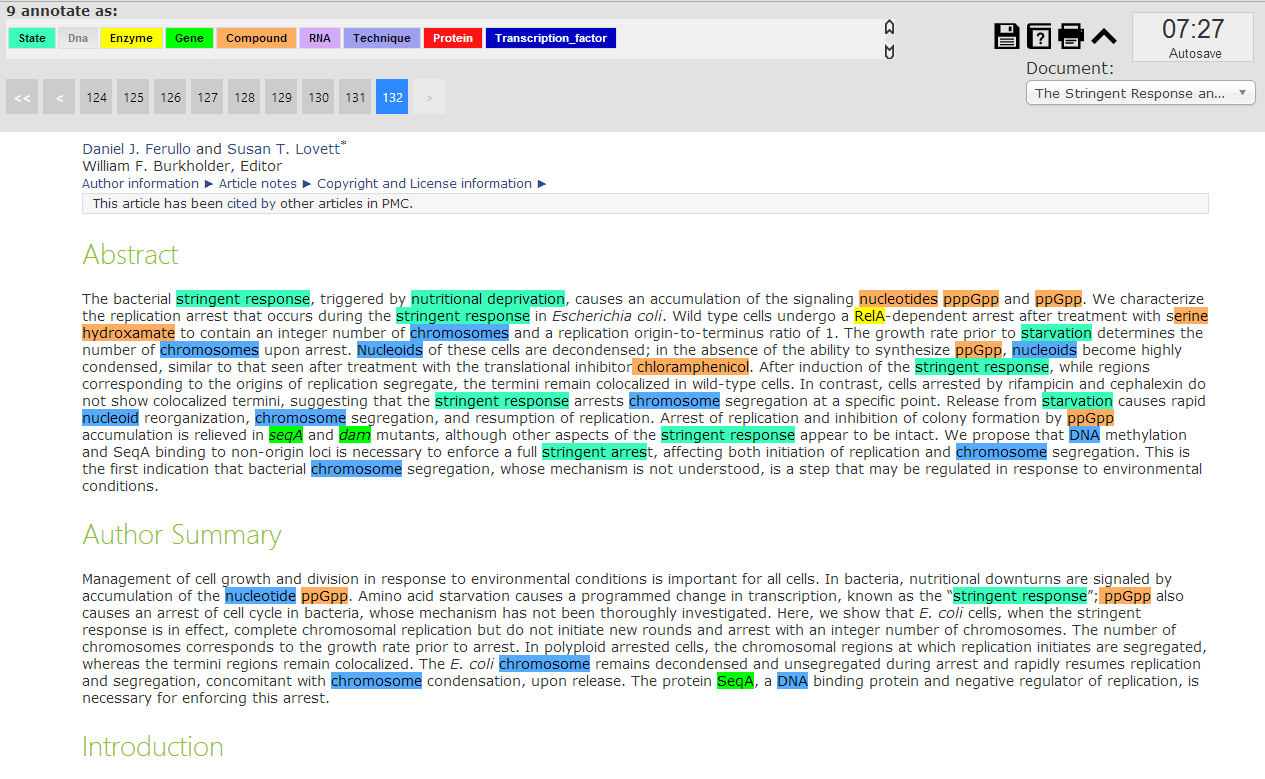Image resolution: width=1265 pixels, height=779 pixels.
Task: Open page 126
Action: tap(170, 97)
